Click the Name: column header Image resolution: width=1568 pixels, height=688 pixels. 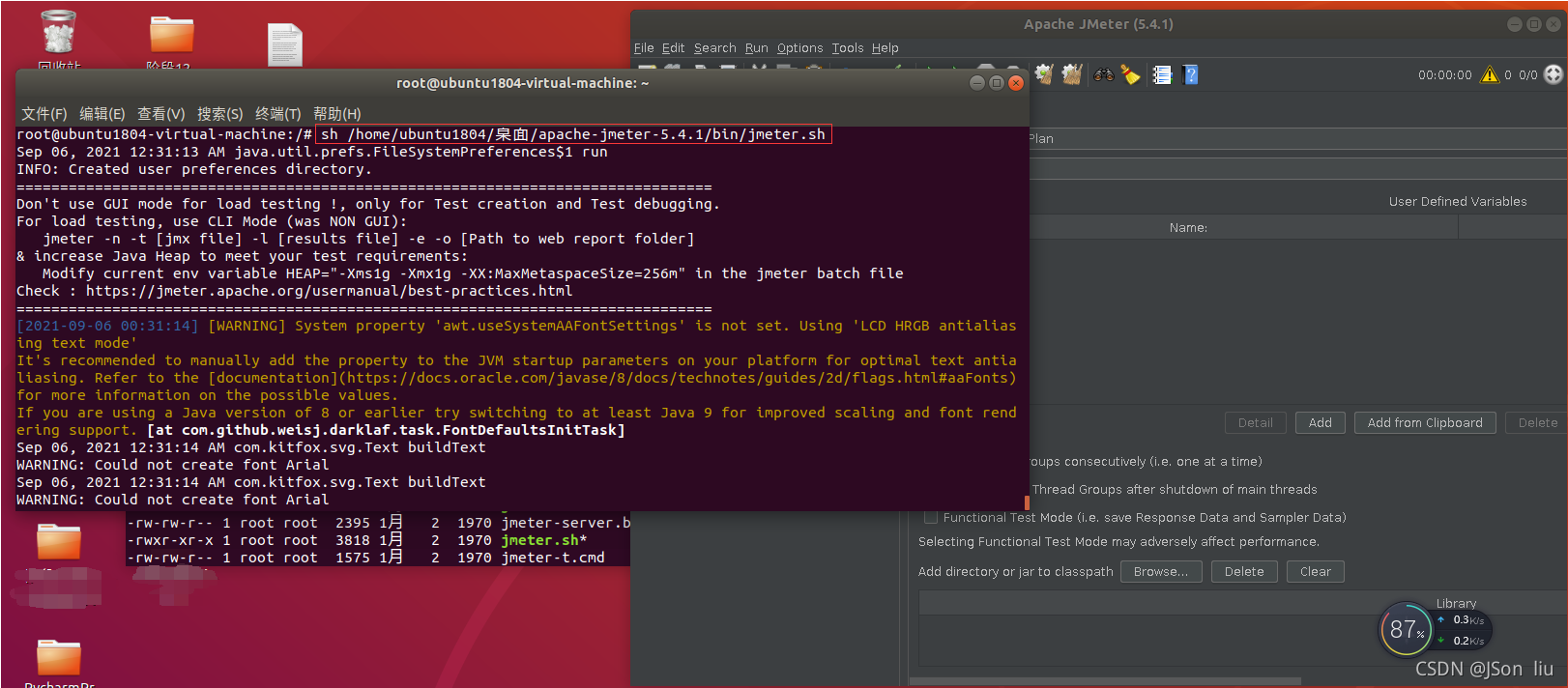[1188, 227]
